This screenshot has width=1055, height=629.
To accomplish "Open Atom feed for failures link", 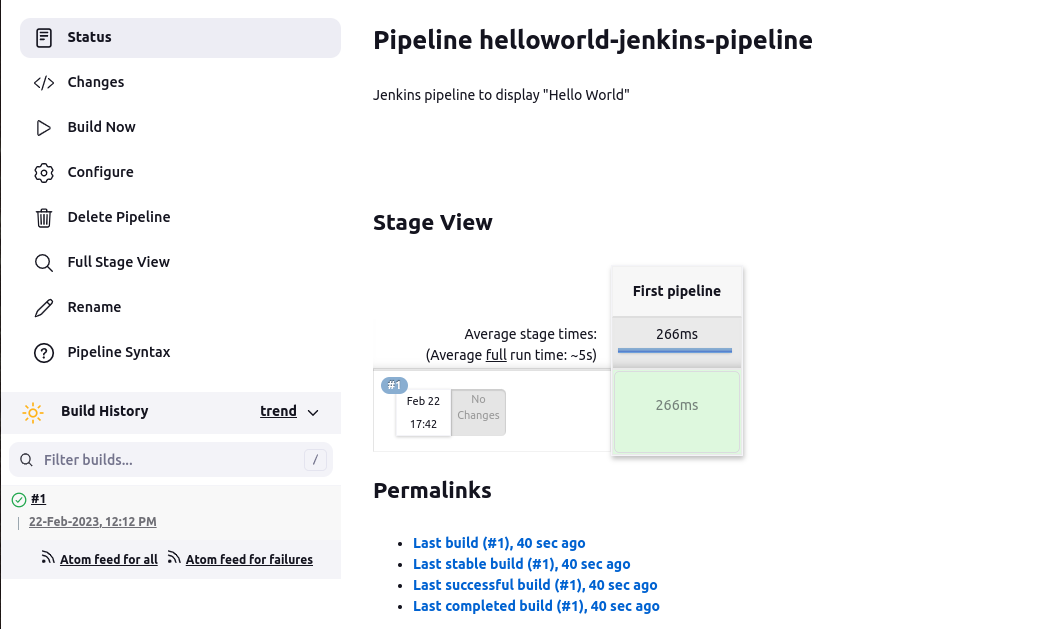I will click(x=249, y=560).
